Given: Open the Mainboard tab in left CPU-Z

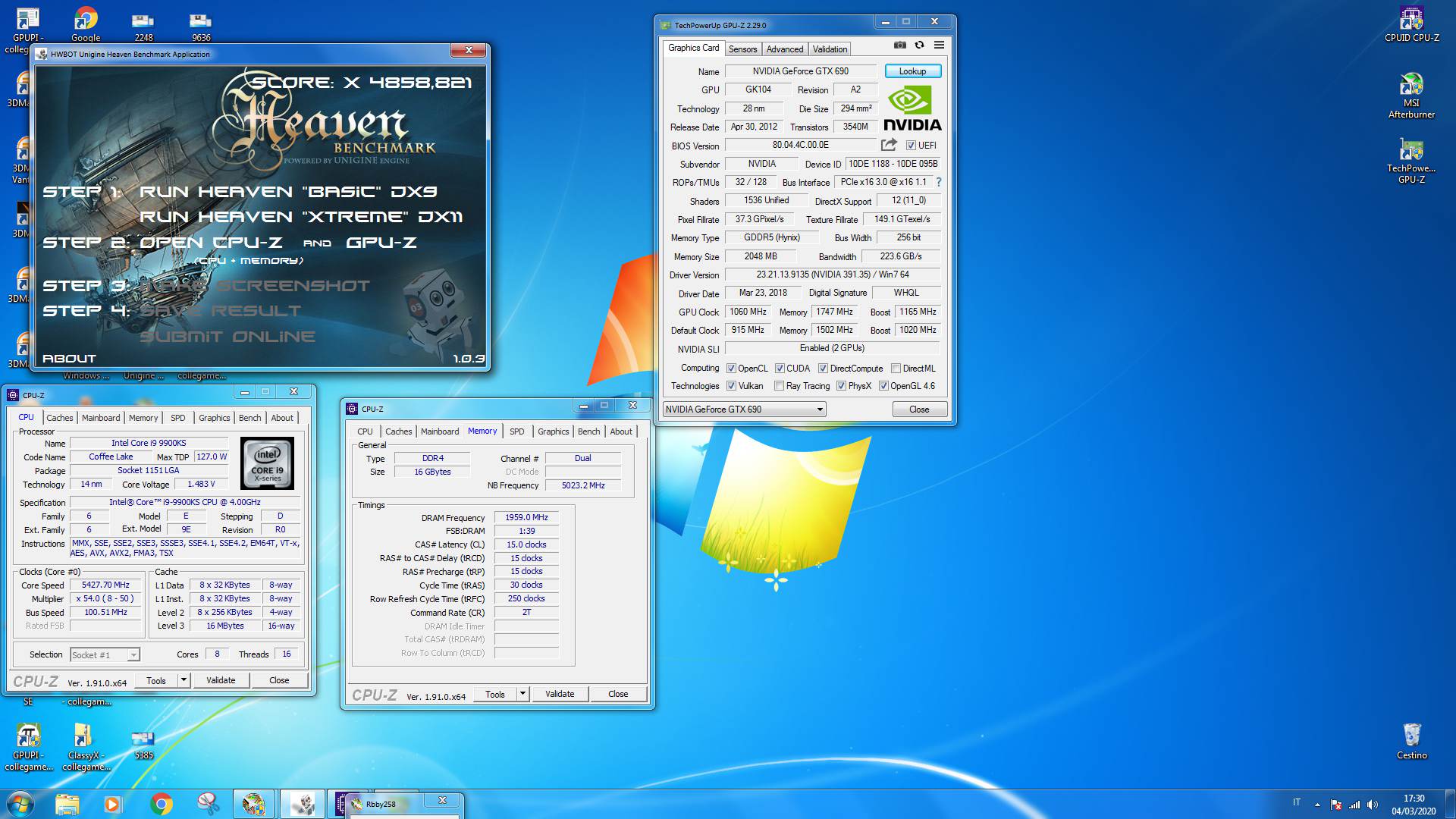Looking at the screenshot, I should click(101, 418).
